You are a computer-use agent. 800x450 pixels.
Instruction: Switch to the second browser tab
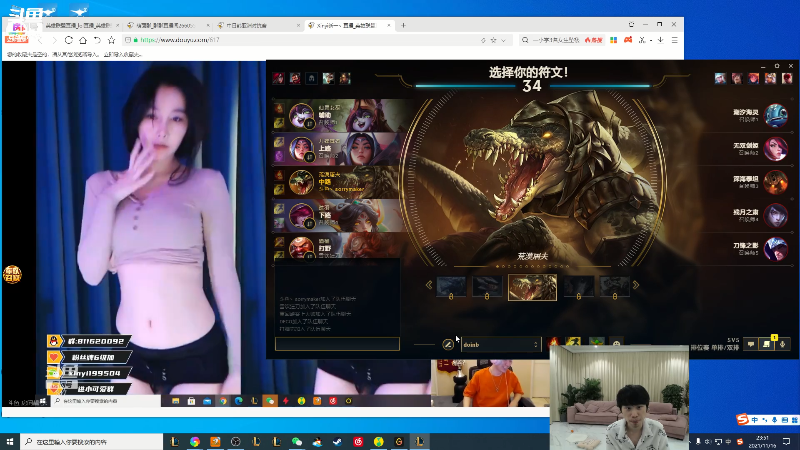coord(168,25)
